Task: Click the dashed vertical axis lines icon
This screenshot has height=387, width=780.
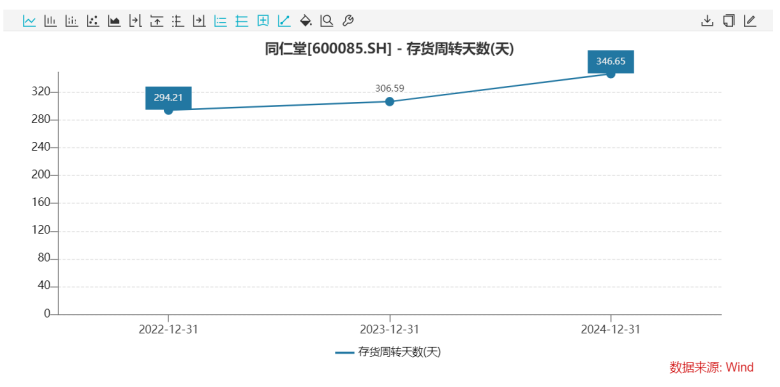Action: coord(178,21)
